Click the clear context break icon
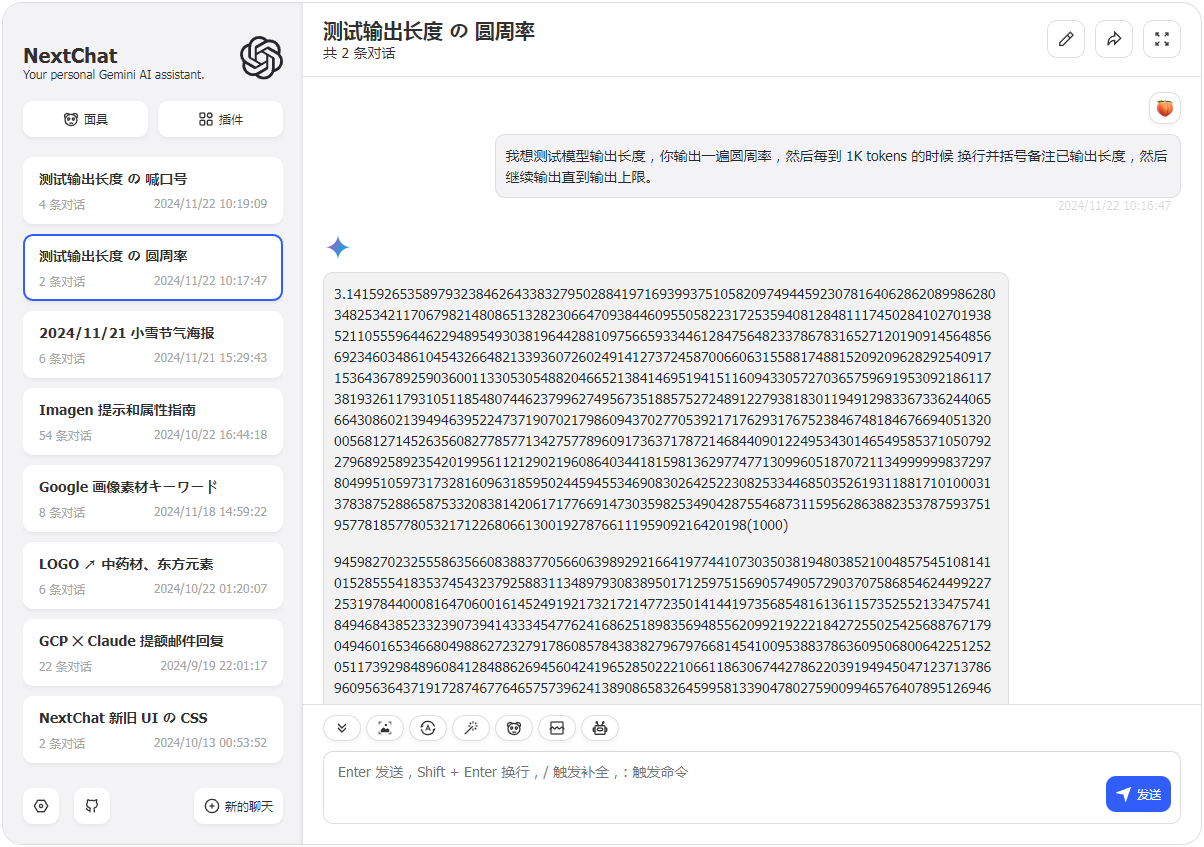The width and height of the screenshot is (1204, 847). [557, 728]
